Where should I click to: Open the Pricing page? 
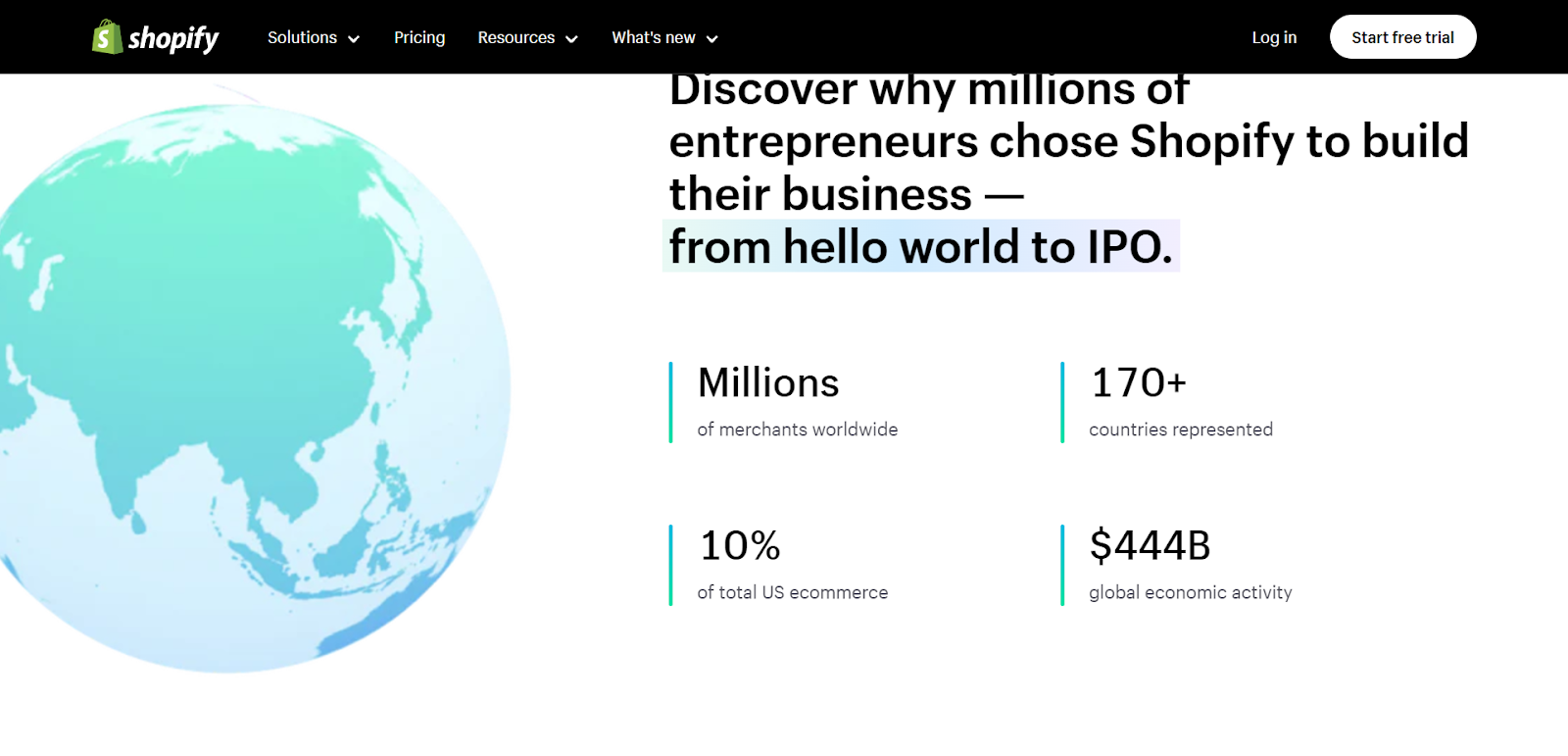[419, 37]
